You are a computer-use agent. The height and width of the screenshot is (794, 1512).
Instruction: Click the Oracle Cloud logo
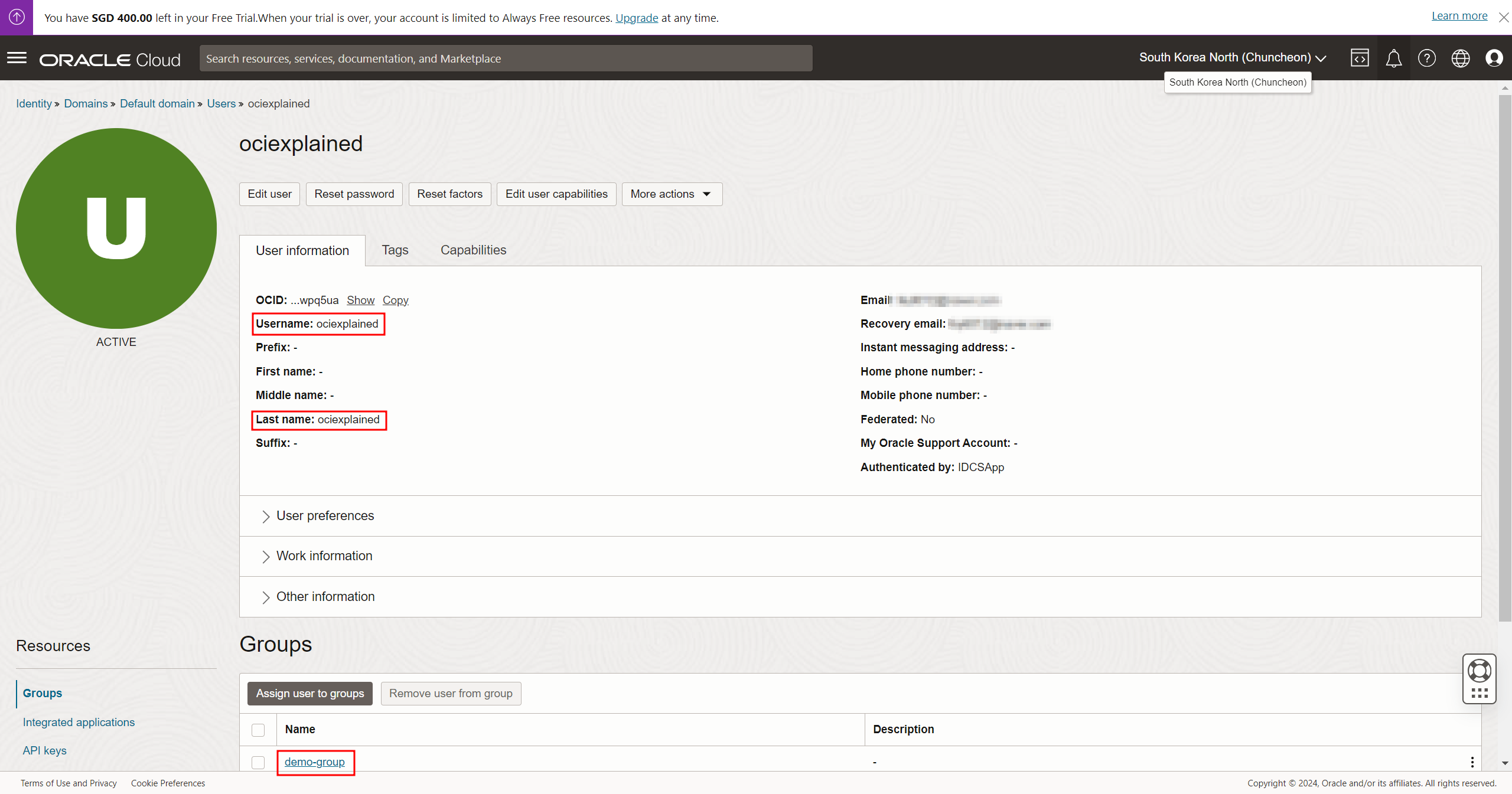pos(110,60)
